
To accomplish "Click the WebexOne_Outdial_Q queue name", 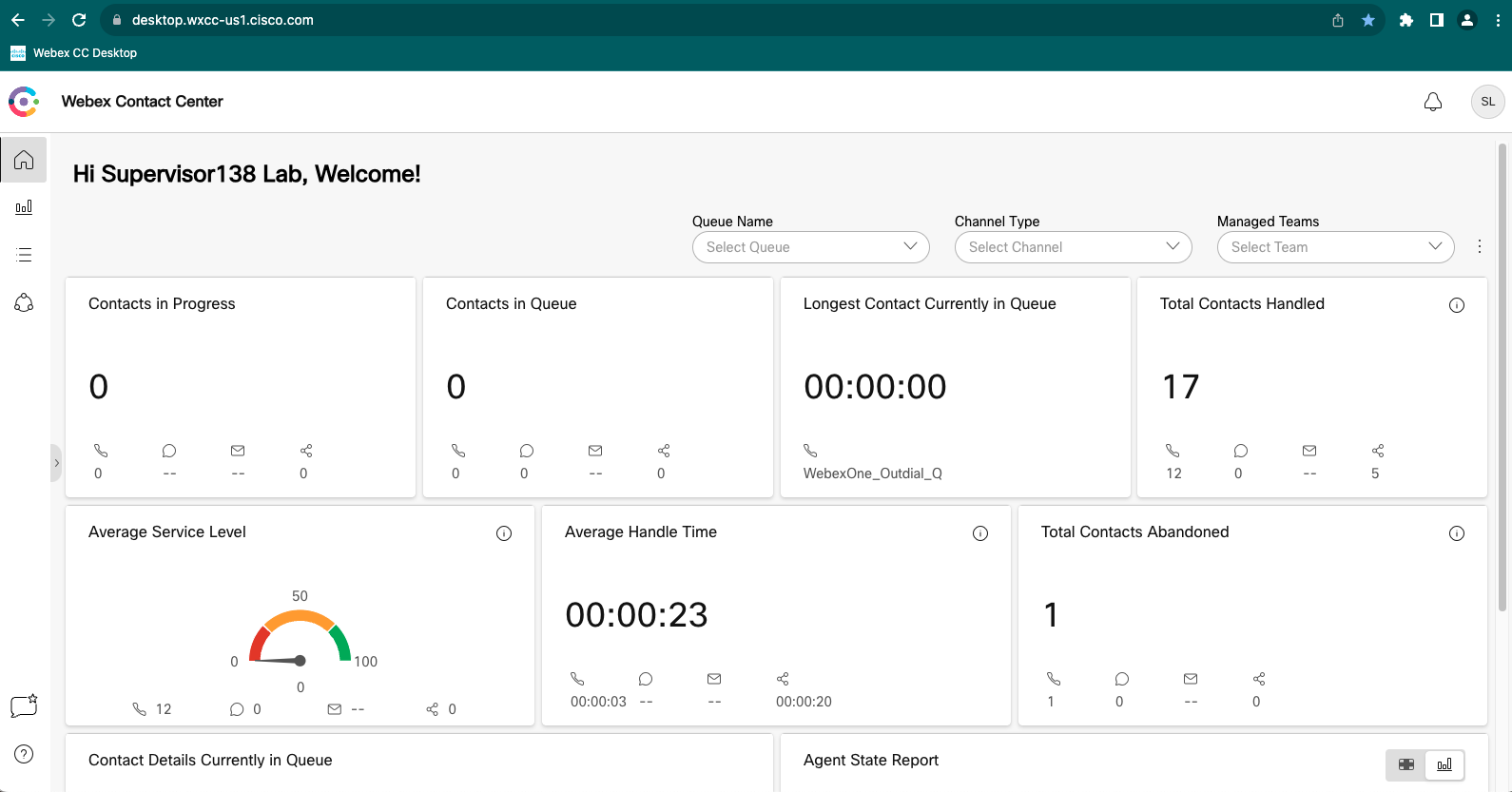I will coord(873,473).
